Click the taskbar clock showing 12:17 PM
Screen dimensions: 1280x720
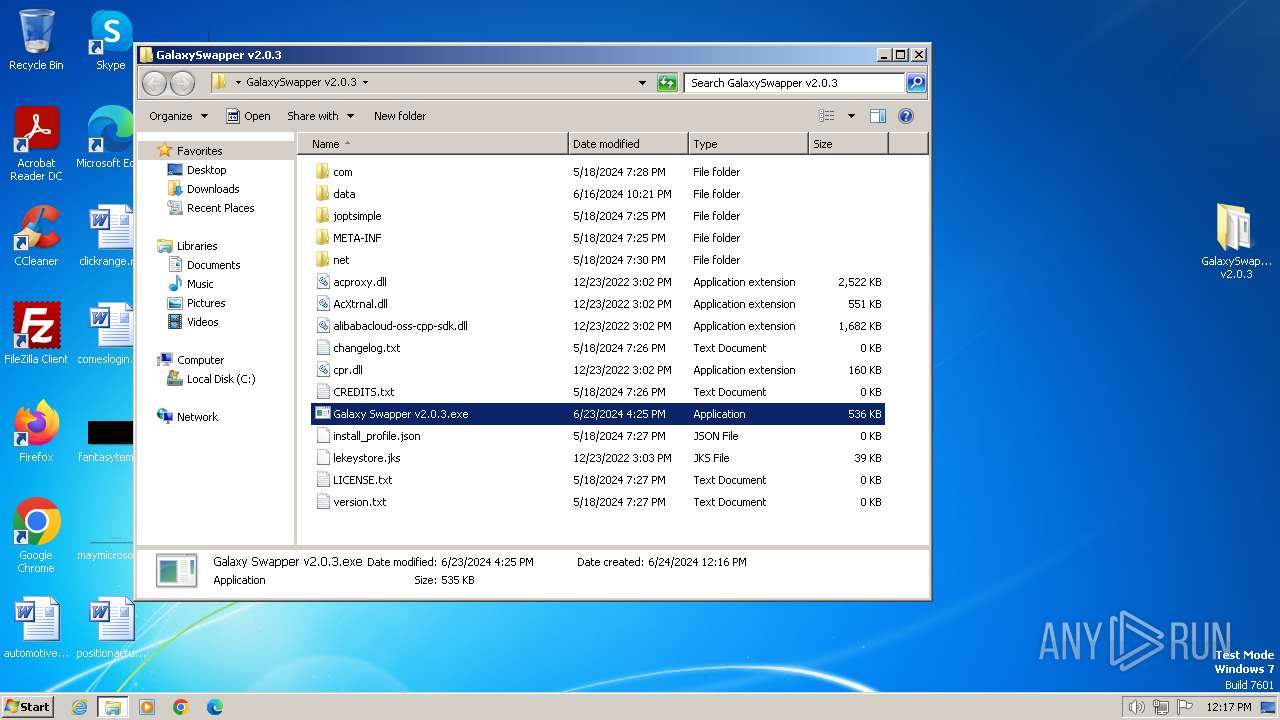tap(1228, 707)
